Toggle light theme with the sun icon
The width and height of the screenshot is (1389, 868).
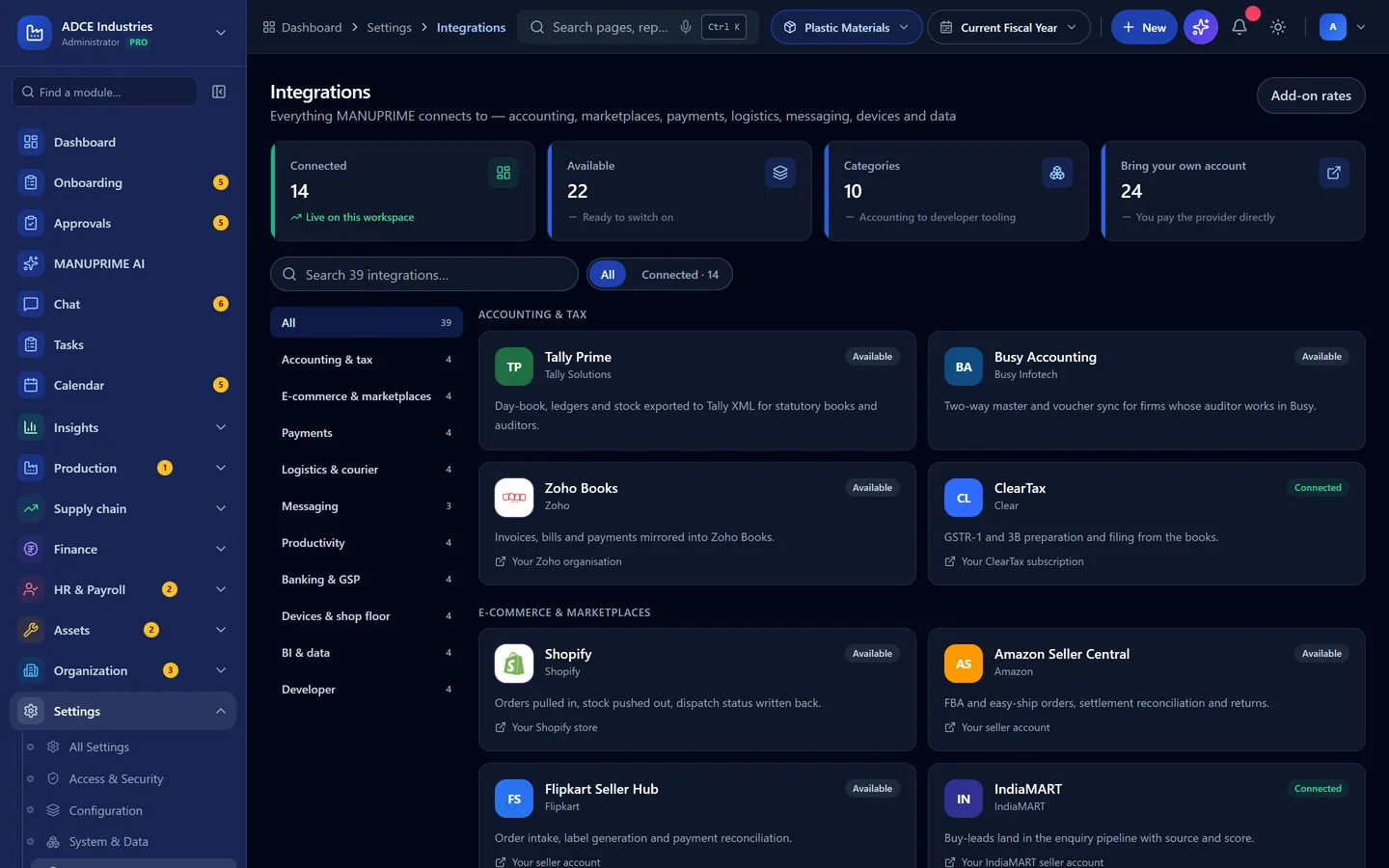(x=1278, y=27)
